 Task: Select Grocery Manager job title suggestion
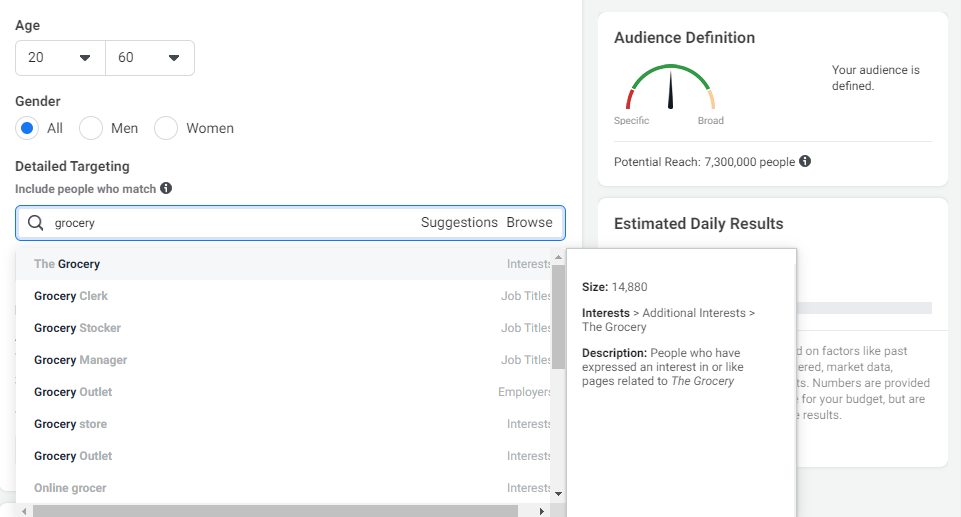pos(81,360)
